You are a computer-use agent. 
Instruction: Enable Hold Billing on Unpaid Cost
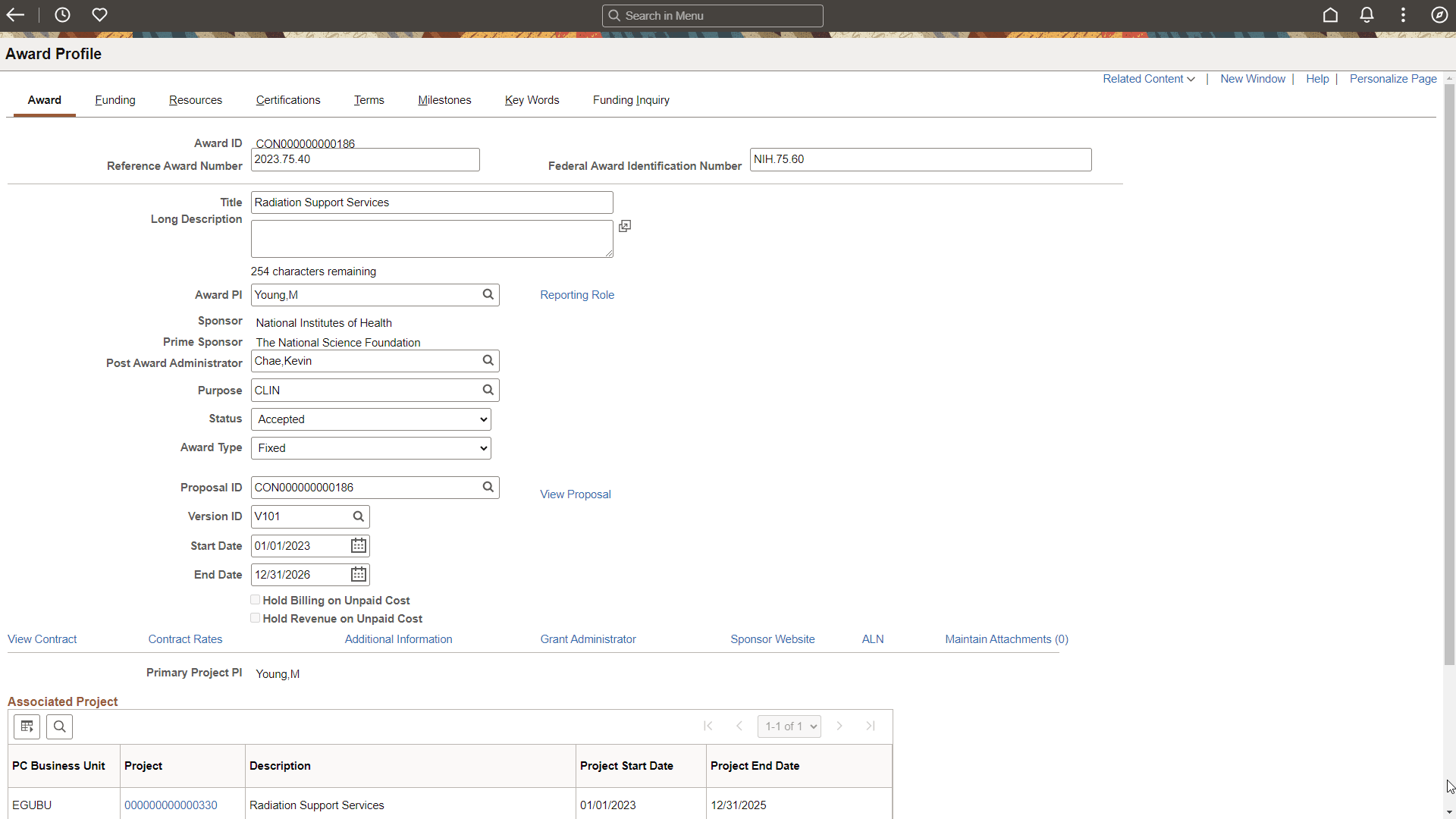point(255,599)
